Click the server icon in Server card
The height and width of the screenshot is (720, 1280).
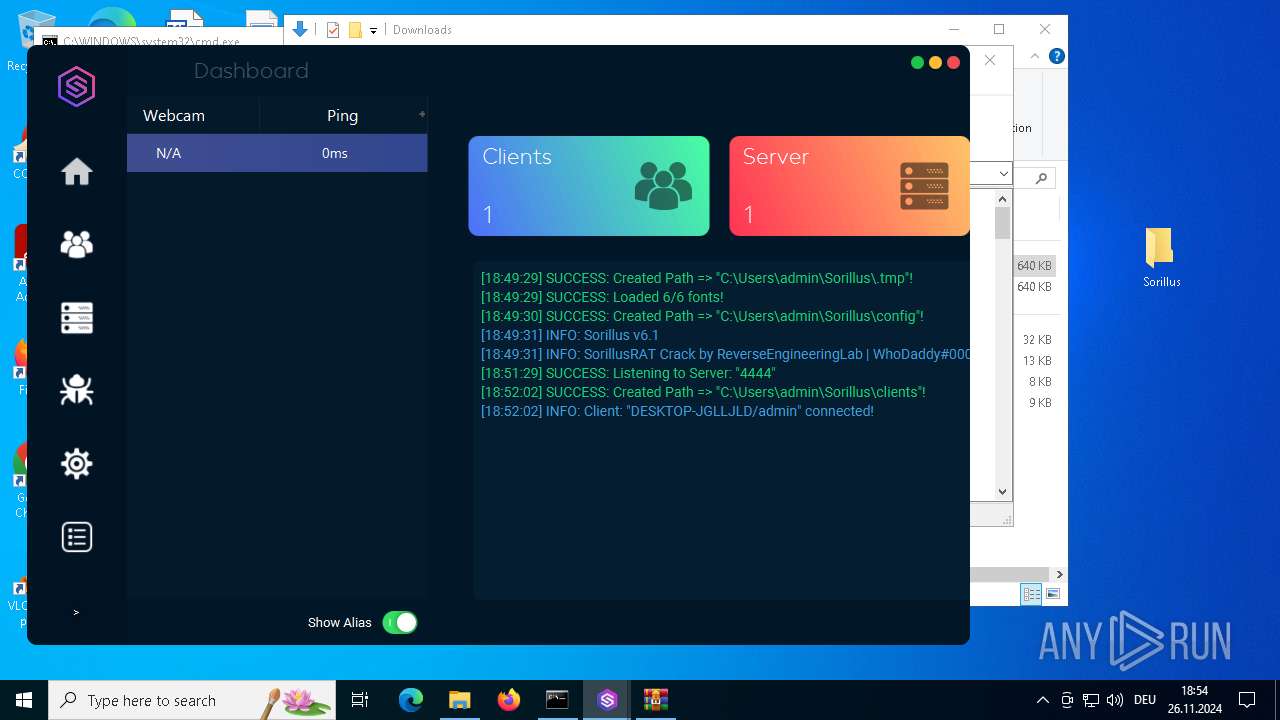coord(925,186)
